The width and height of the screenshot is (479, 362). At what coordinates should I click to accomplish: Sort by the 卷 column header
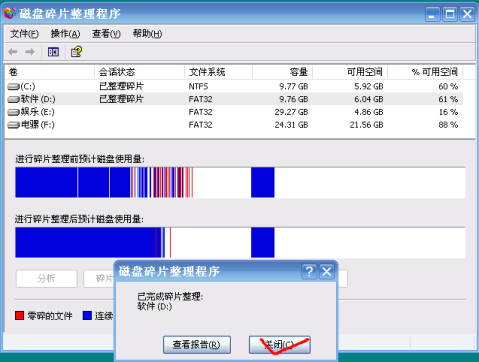[50, 72]
